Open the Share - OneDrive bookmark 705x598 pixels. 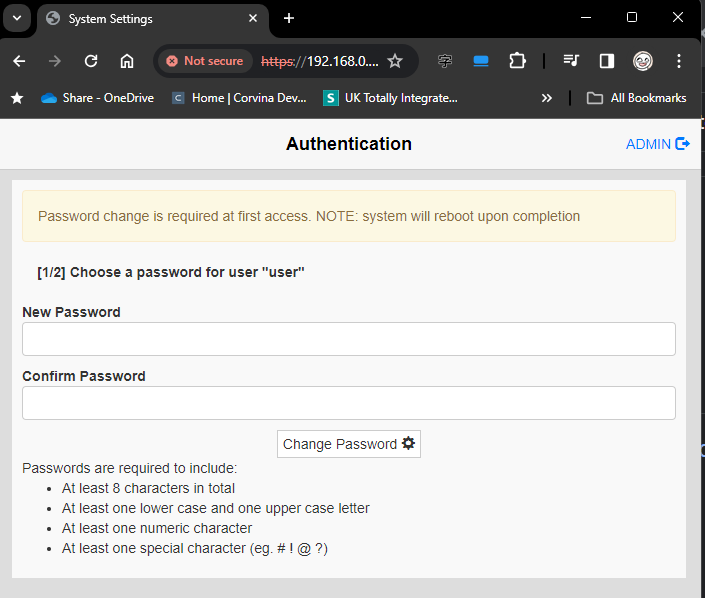[x=98, y=98]
